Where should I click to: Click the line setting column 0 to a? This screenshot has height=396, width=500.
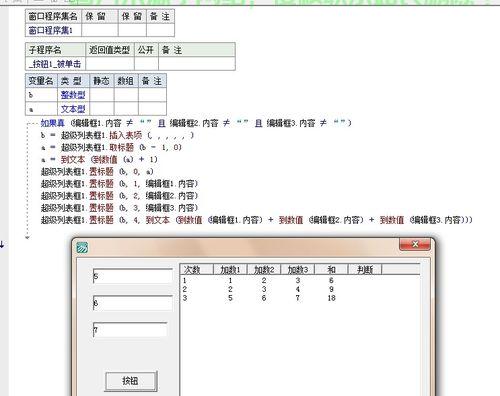tap(97, 172)
